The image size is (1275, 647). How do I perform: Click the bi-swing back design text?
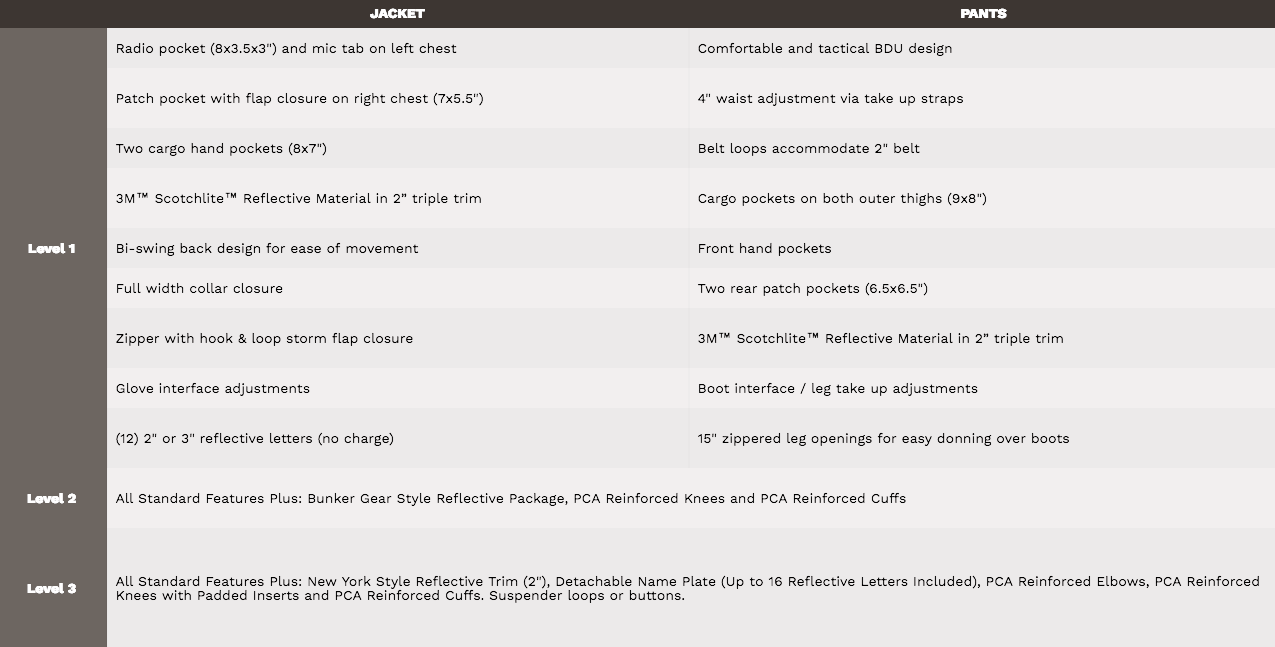pyautogui.click(x=267, y=248)
